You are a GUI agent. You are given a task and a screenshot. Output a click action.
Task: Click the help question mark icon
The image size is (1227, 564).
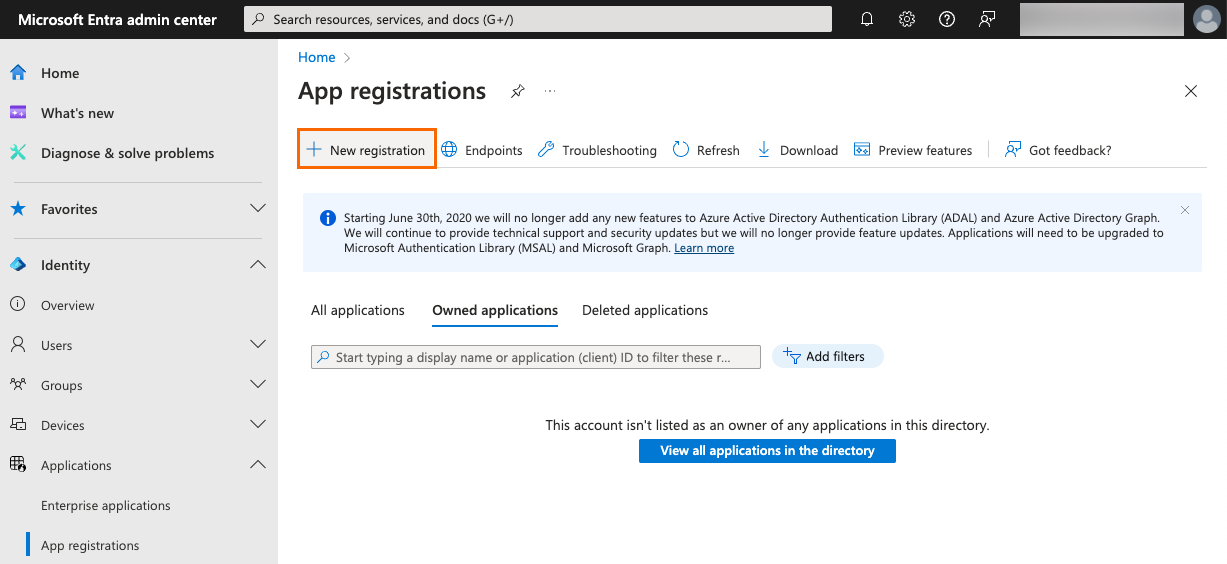[947, 19]
